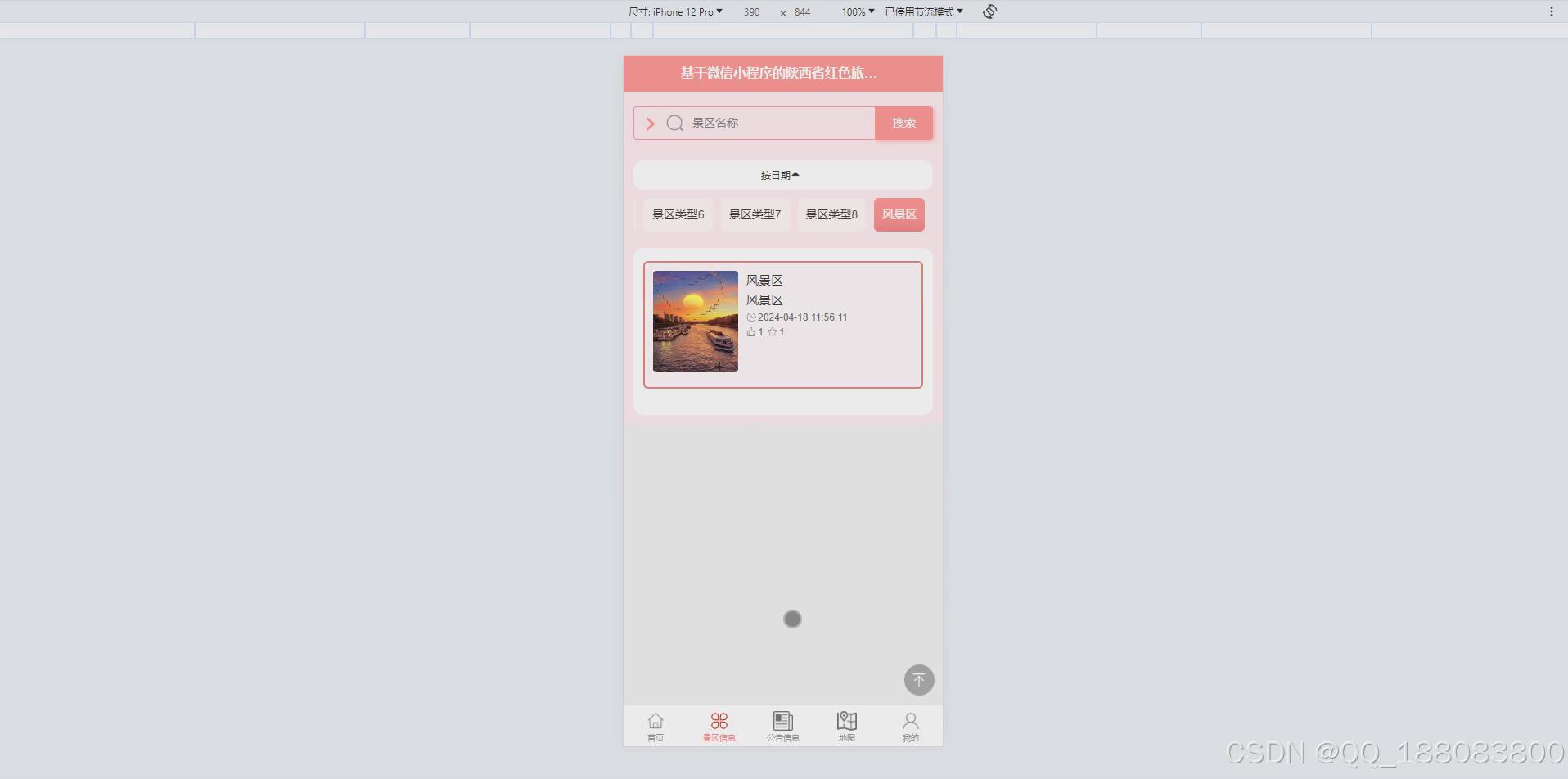Open the 我的 profile tab
1568x779 pixels.
(x=911, y=727)
